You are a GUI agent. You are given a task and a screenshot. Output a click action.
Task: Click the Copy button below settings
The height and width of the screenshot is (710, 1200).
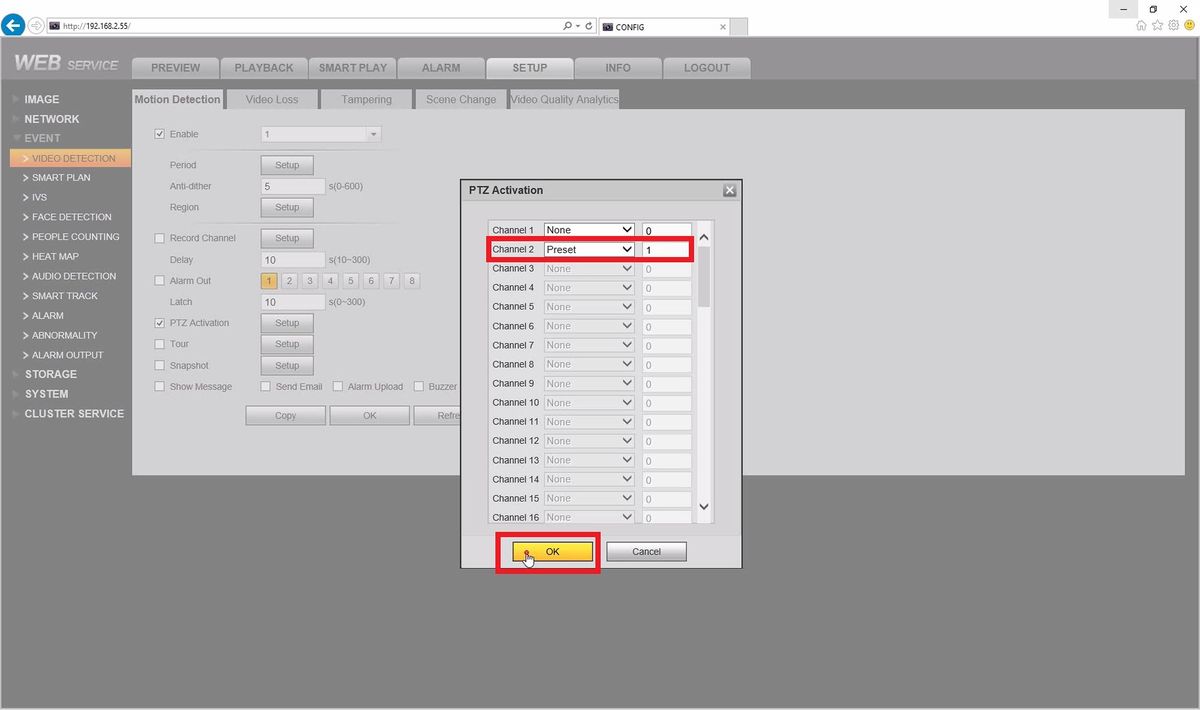tap(285, 415)
